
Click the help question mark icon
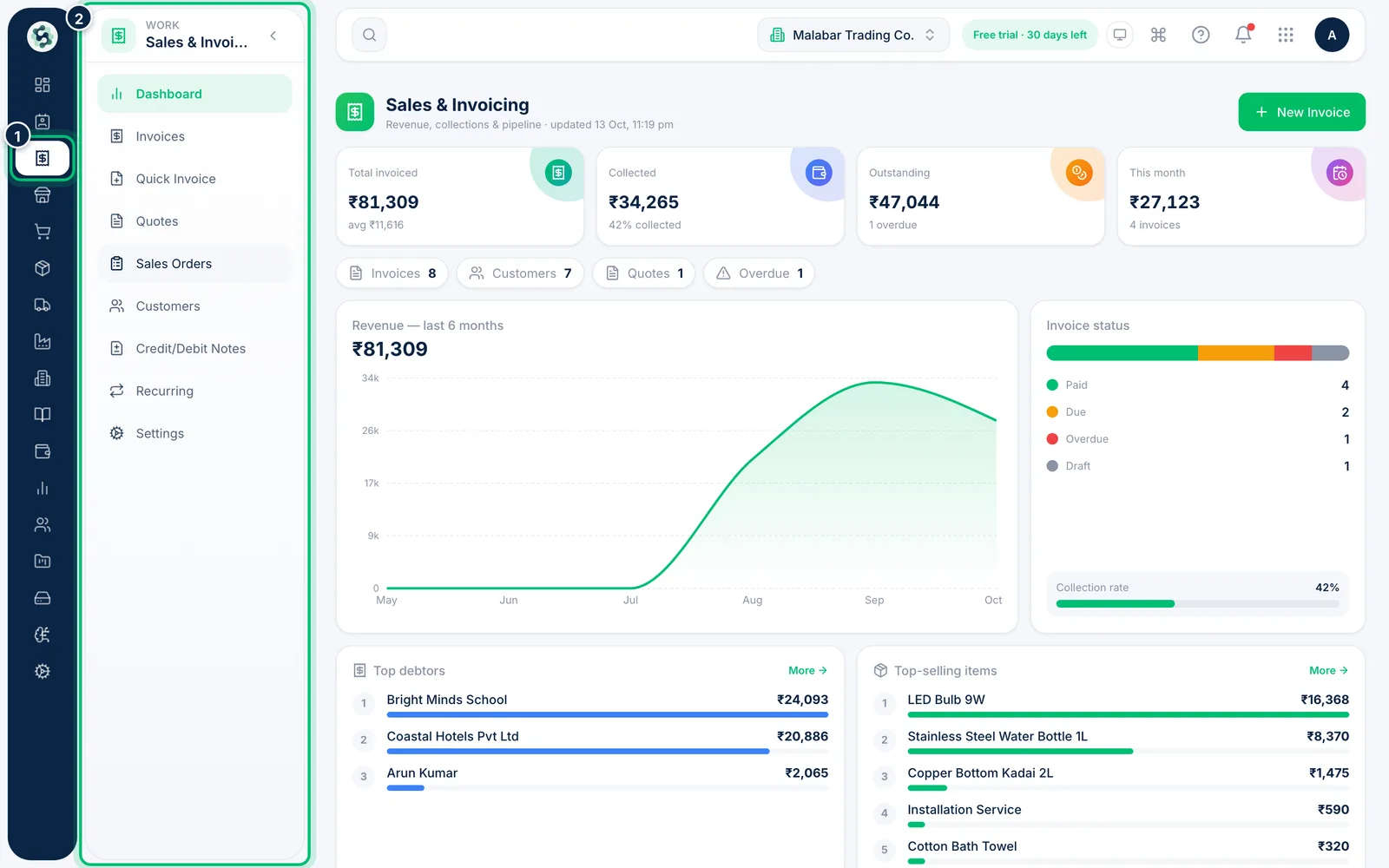[x=1201, y=35]
